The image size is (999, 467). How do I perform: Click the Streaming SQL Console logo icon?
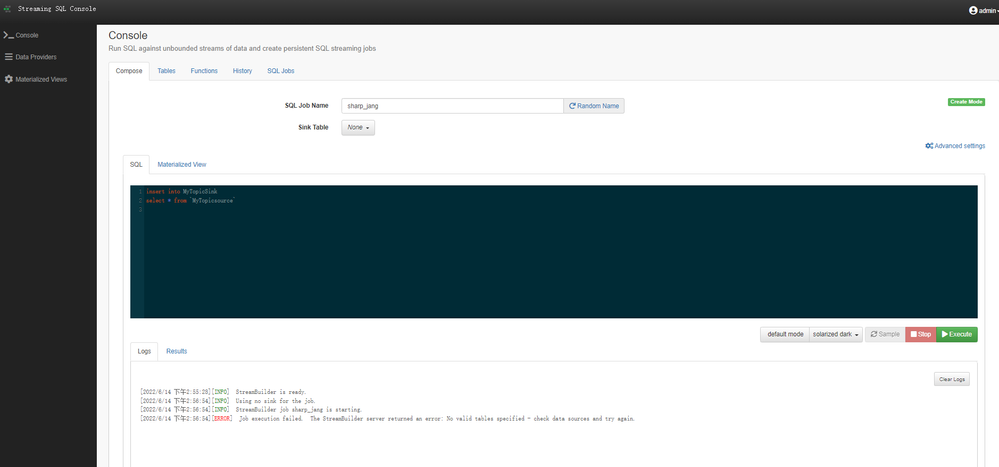coord(8,9)
